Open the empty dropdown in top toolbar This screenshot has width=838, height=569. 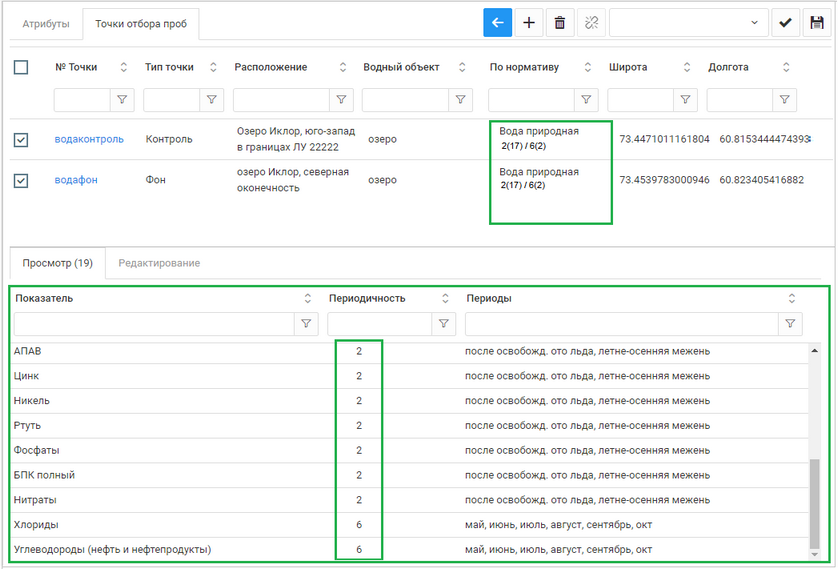coord(688,23)
